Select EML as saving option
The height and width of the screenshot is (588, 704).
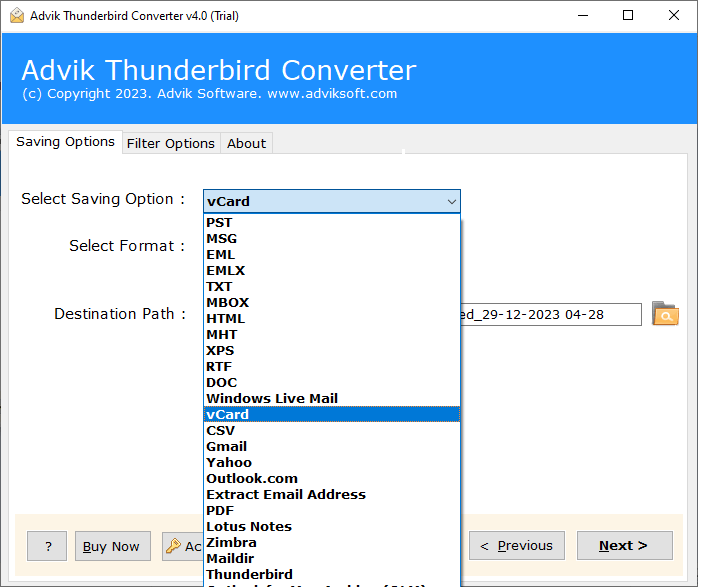pos(332,255)
